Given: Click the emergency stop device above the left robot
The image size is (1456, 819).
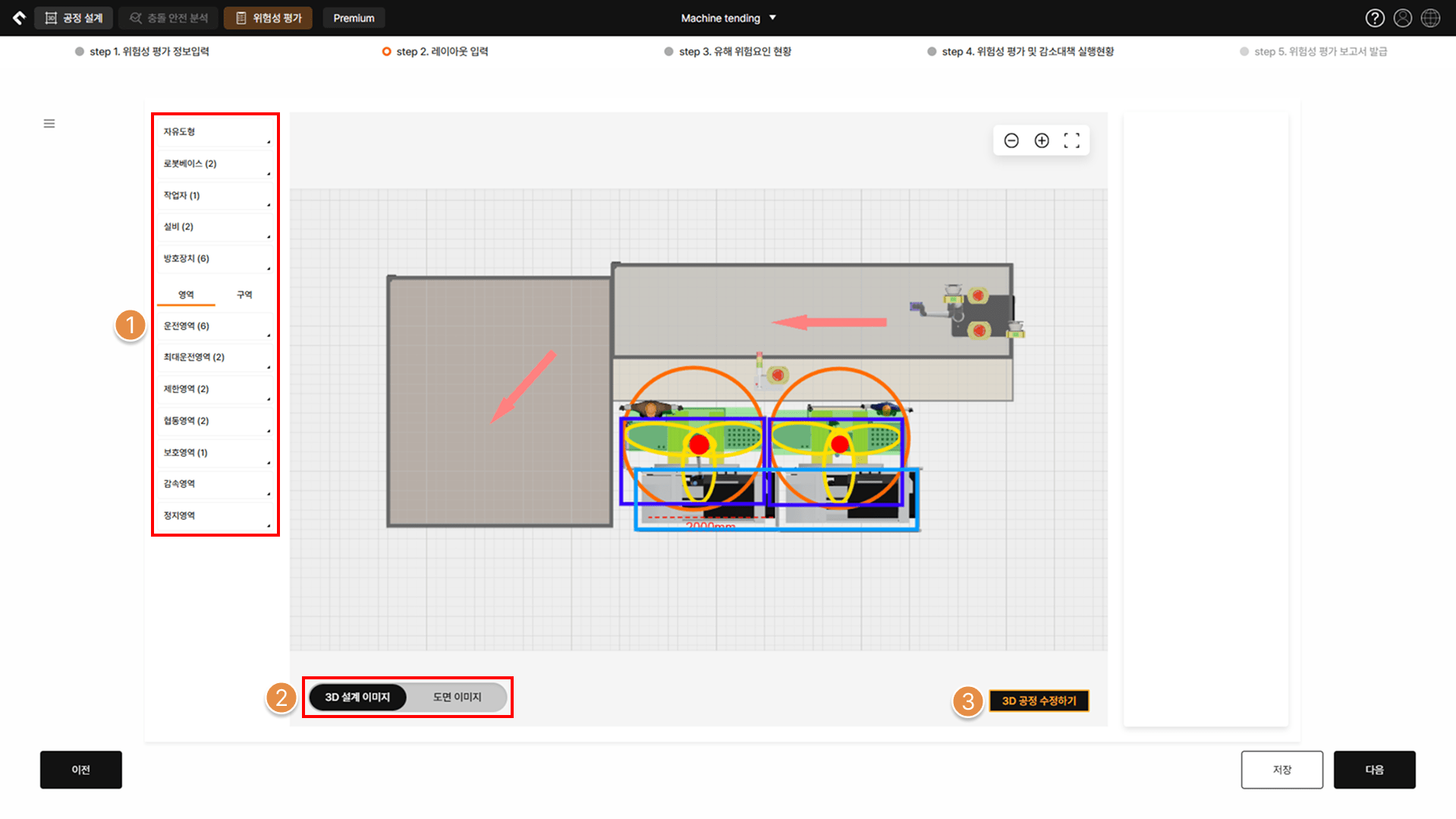Looking at the screenshot, I should pos(777,375).
